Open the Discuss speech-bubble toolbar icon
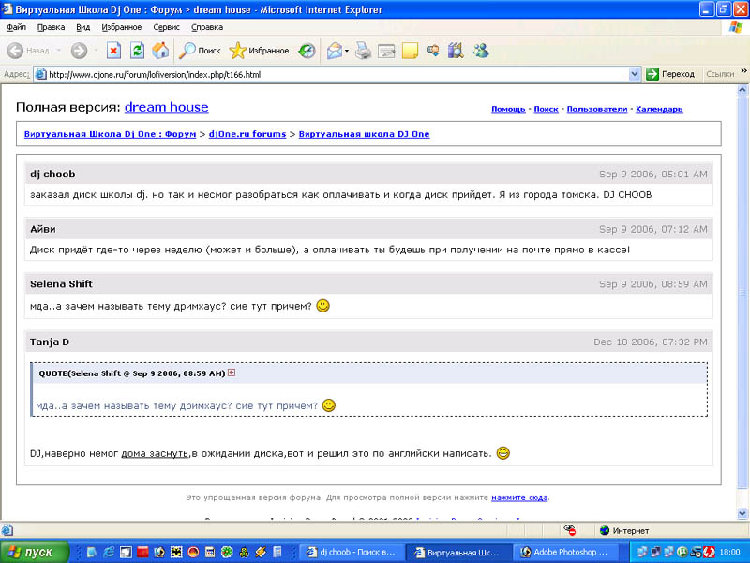Image resolution: width=750 pixels, height=563 pixels. coord(433,50)
